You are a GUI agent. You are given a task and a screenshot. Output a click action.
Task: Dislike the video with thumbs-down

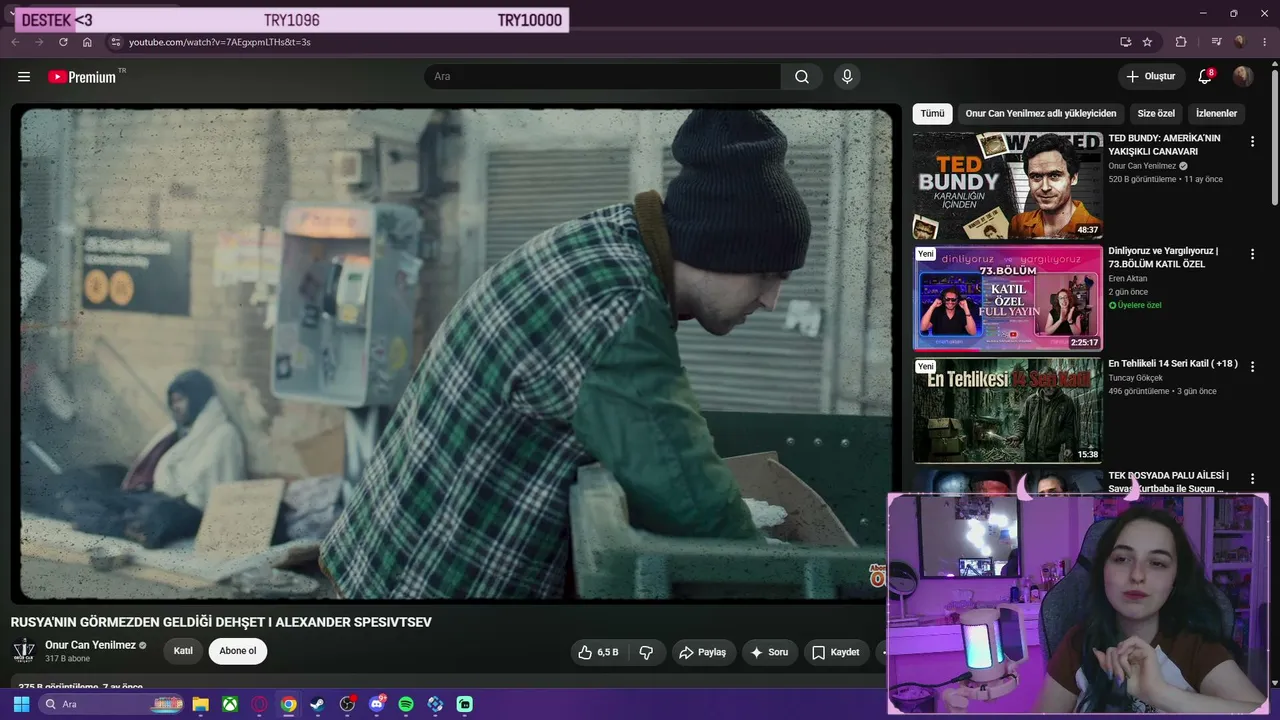646,652
